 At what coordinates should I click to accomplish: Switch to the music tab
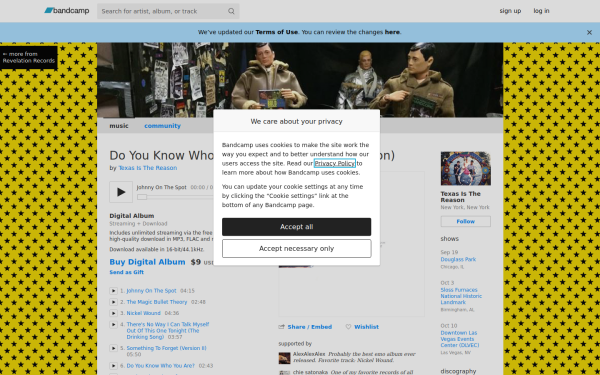pyautogui.click(x=119, y=126)
